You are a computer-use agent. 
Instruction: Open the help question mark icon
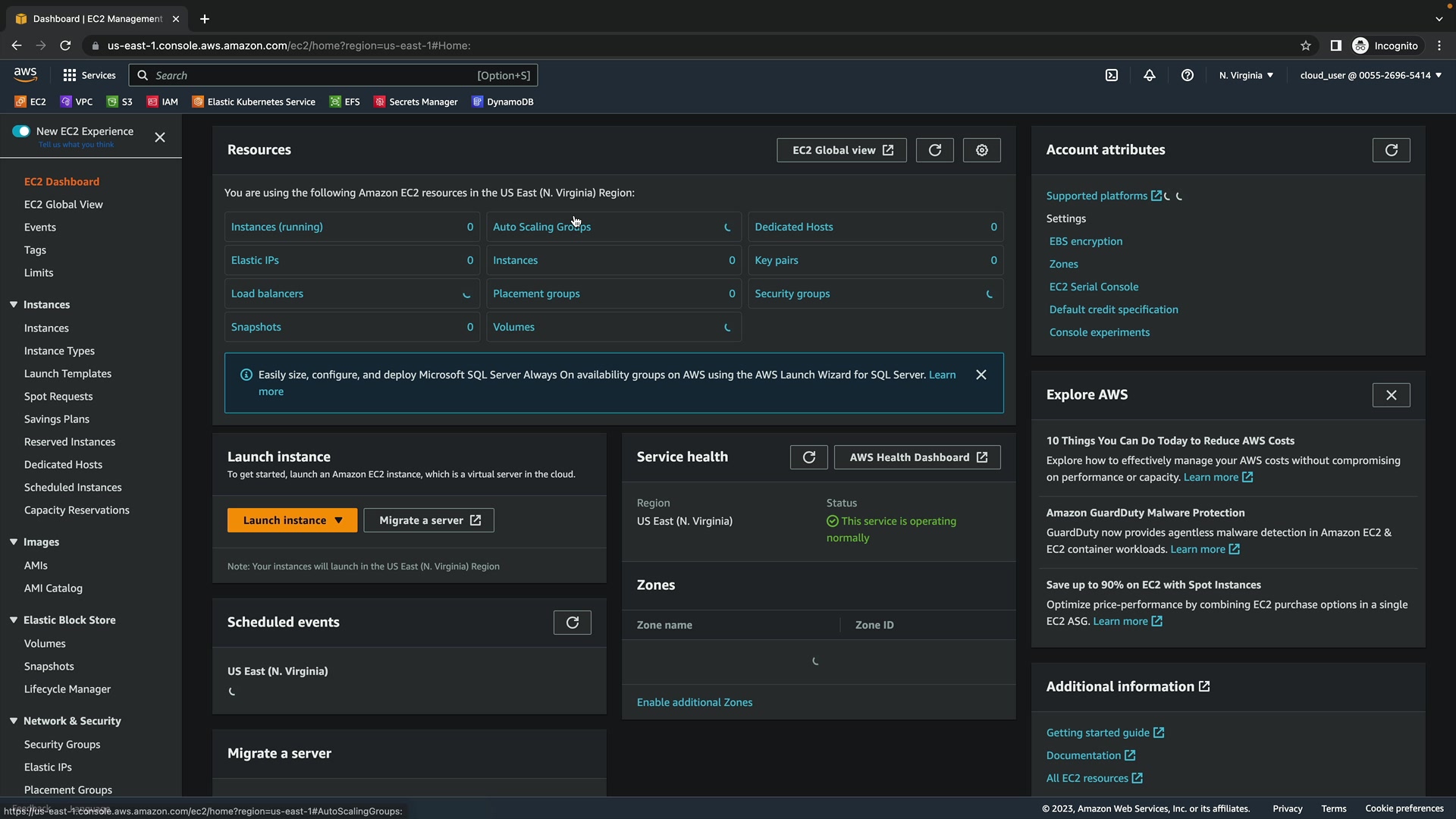(1188, 75)
